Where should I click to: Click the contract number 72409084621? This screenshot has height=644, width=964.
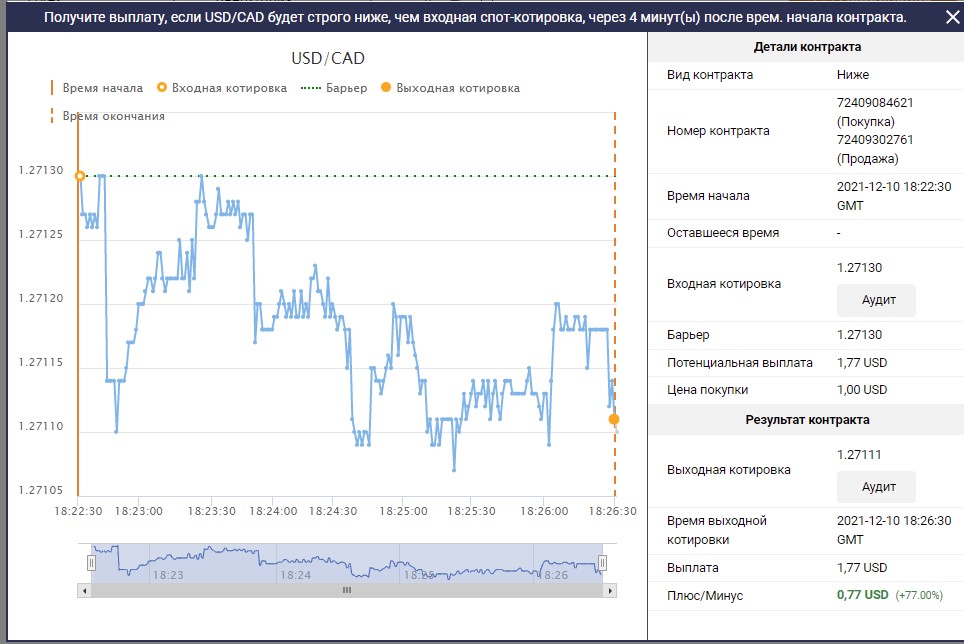[x=875, y=103]
